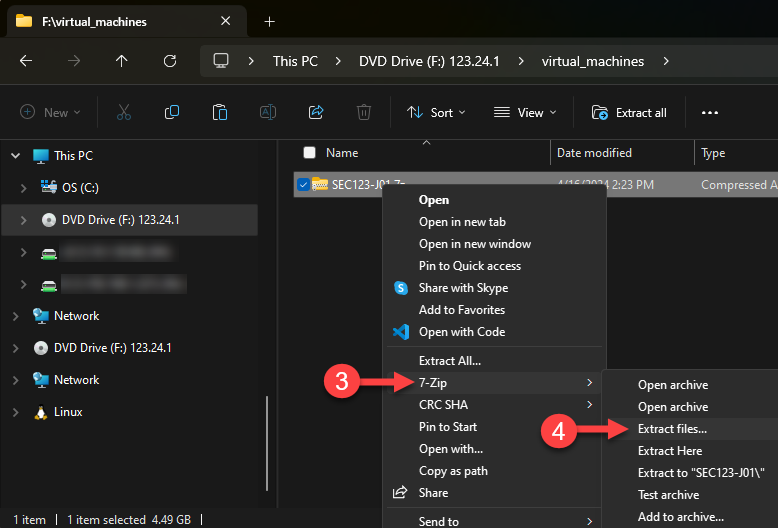Screen dimensions: 778x528
Task: Click the Extract all toolbar button
Action: [x=629, y=113]
